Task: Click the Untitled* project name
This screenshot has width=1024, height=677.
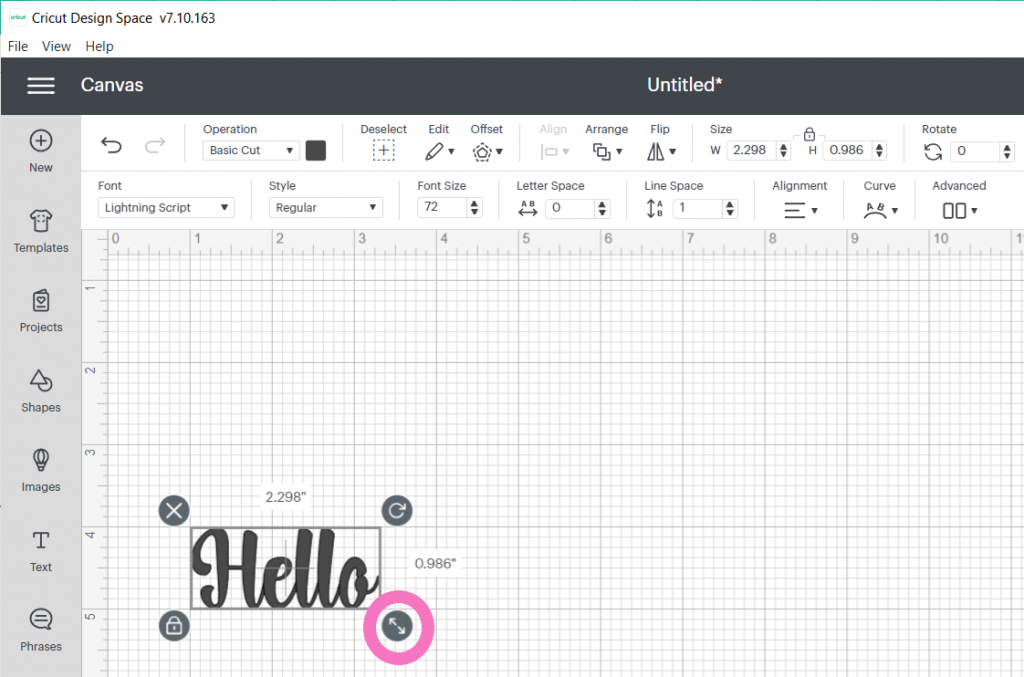Action: tap(684, 85)
